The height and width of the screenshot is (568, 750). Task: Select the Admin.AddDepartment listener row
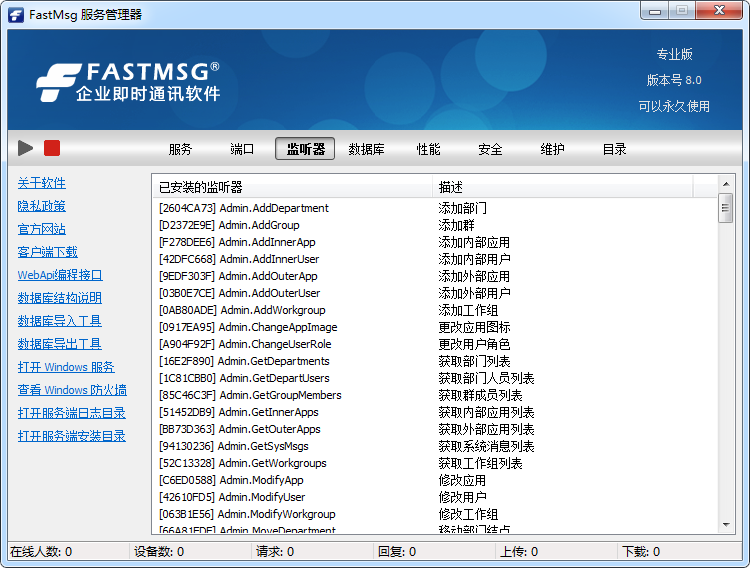[434, 208]
